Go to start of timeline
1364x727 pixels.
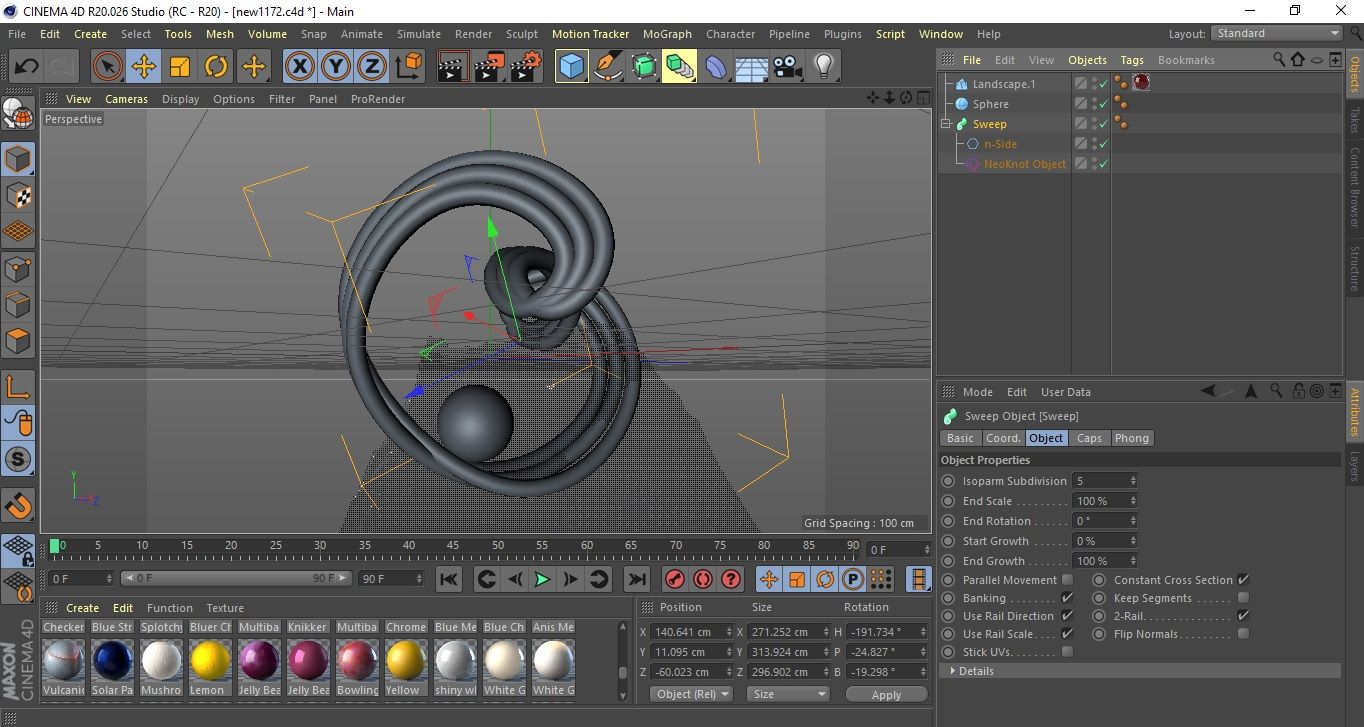click(449, 579)
